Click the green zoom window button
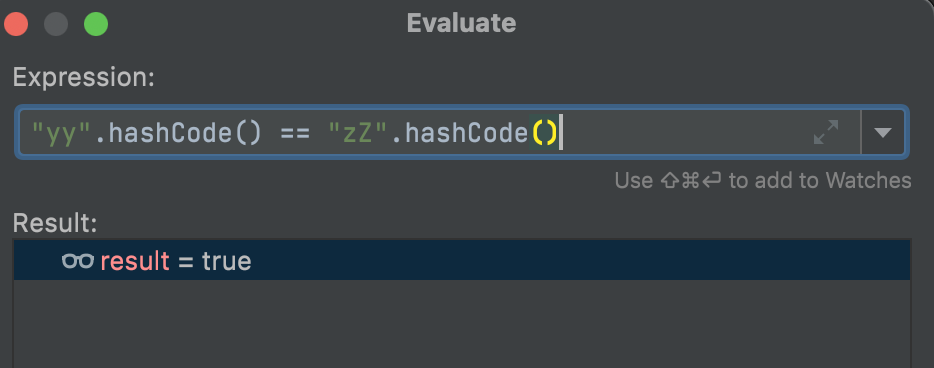934x368 pixels. point(96,24)
